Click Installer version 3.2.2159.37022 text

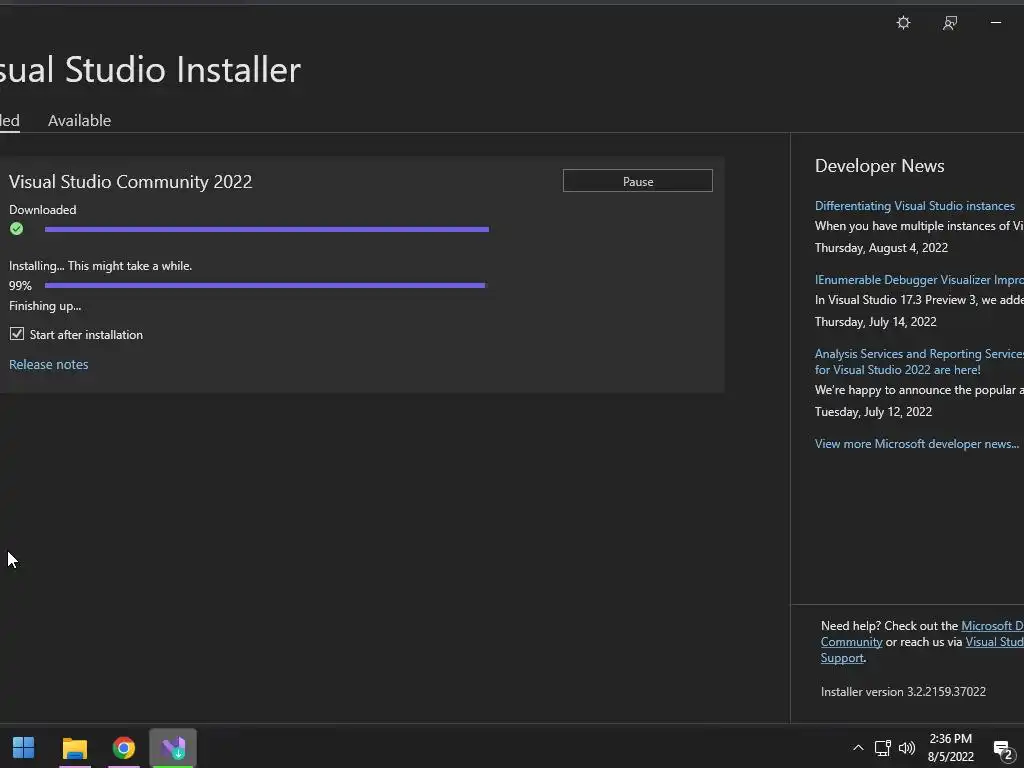point(903,692)
